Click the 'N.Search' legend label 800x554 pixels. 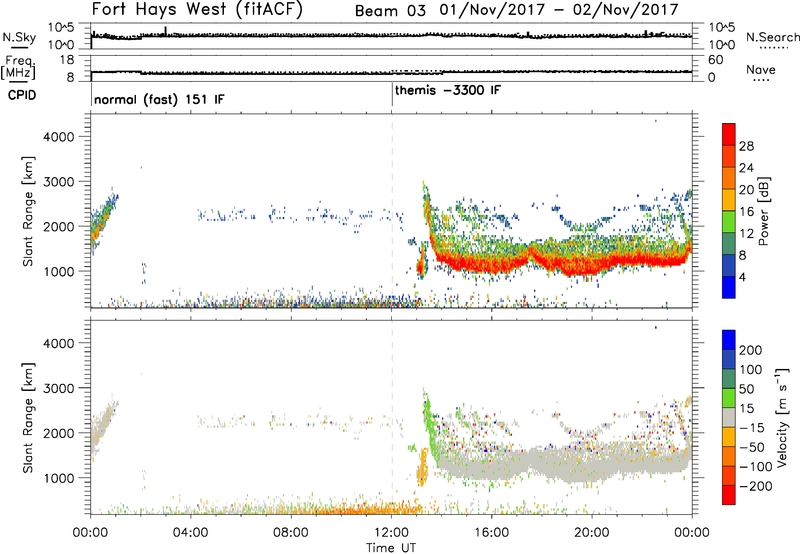click(772, 37)
